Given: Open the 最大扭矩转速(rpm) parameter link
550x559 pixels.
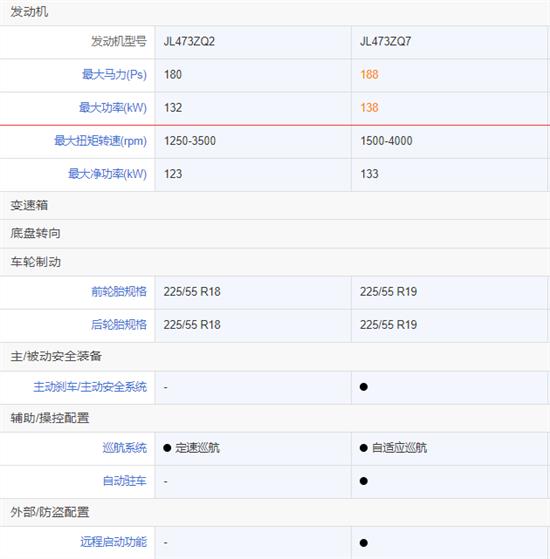Looking at the screenshot, I should point(101,141).
